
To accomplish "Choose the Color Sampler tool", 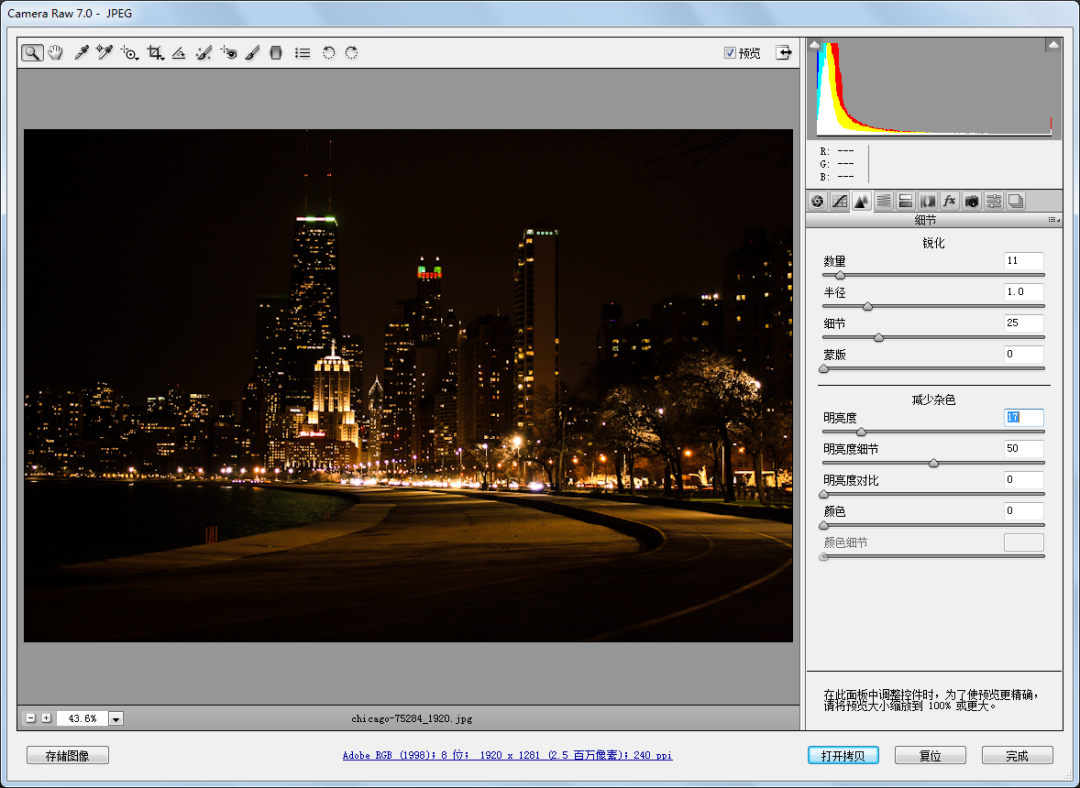I will click(105, 52).
